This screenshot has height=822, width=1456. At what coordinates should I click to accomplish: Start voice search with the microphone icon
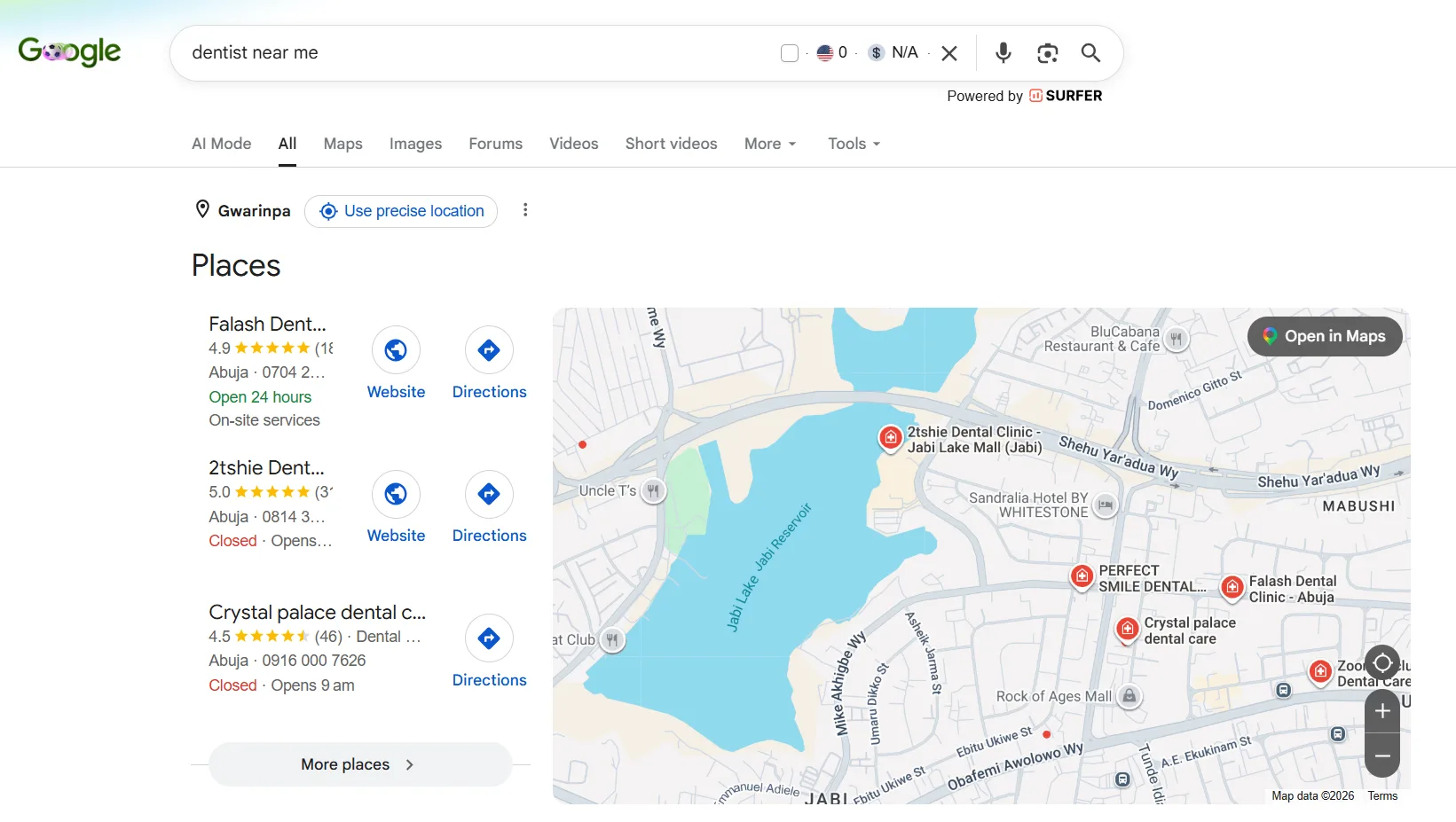pyautogui.click(x=1003, y=53)
